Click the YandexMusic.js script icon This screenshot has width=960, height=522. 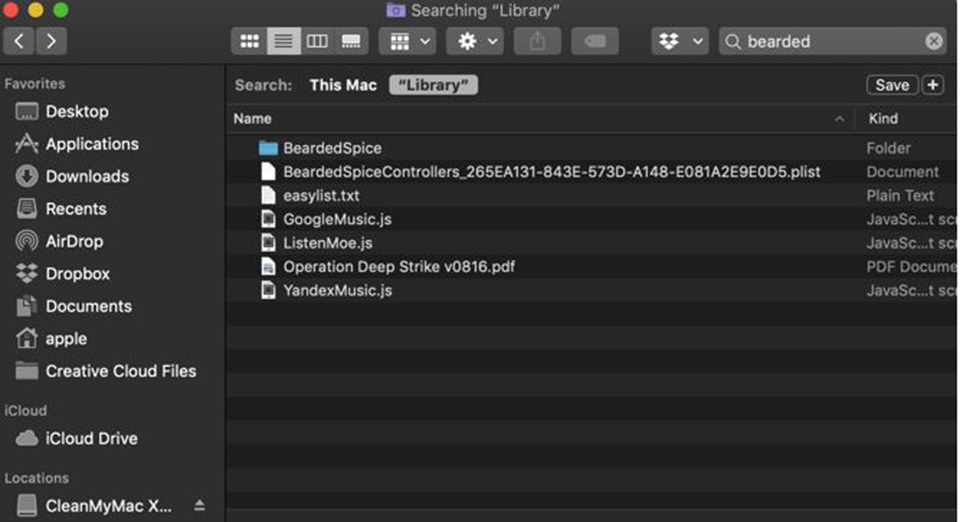click(268, 290)
